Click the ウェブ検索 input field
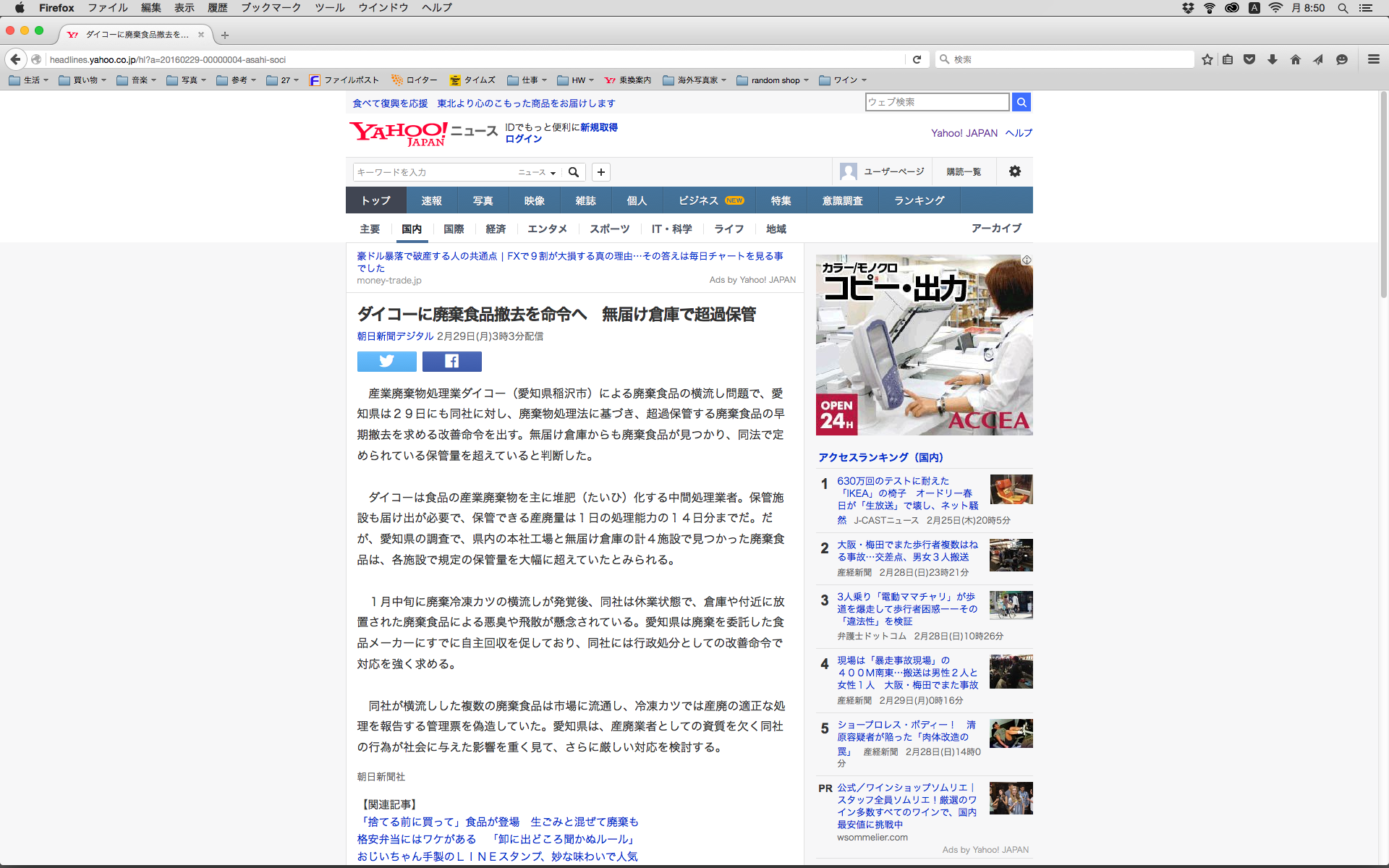Viewport: 1389px width, 868px height. click(x=936, y=102)
